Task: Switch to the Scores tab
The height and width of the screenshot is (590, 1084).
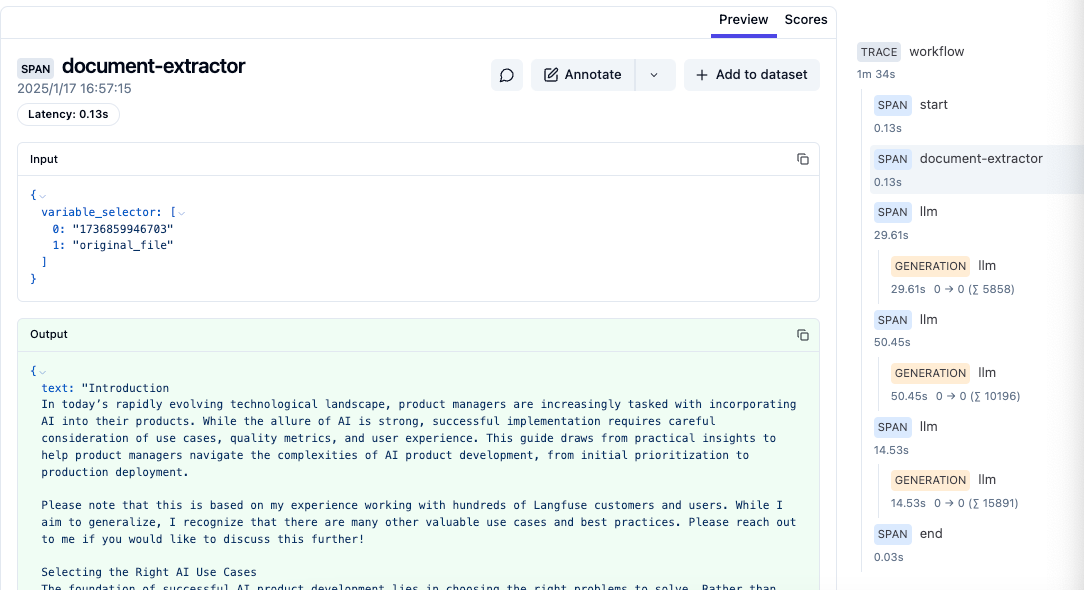Action: tap(805, 20)
